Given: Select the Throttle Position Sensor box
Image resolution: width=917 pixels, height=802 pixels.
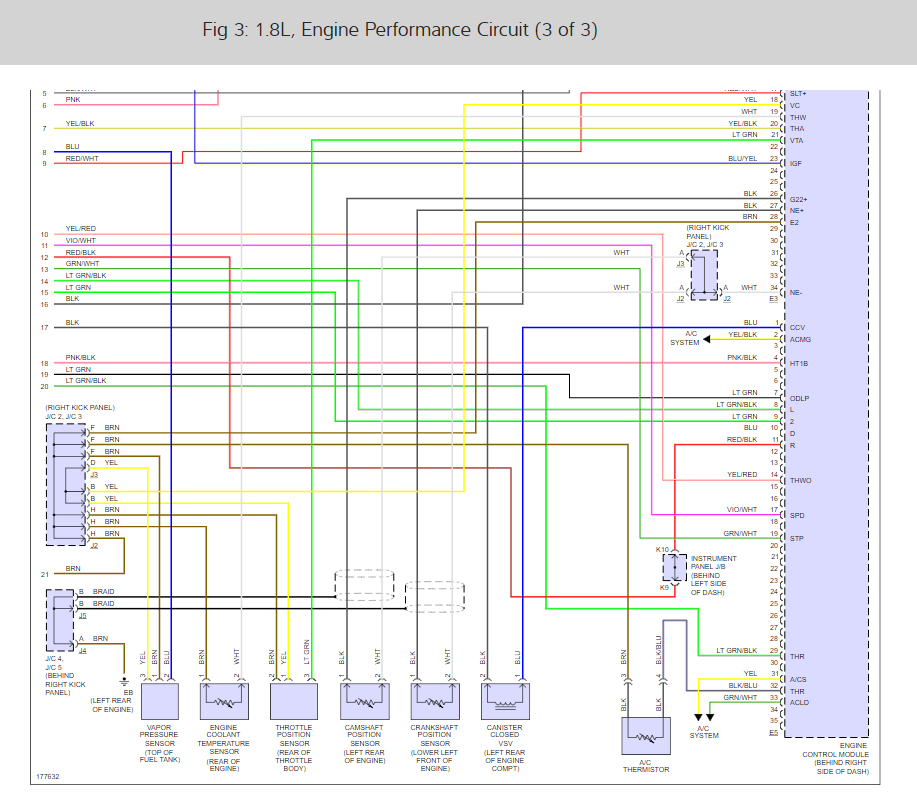Looking at the screenshot, I should coord(294,701).
